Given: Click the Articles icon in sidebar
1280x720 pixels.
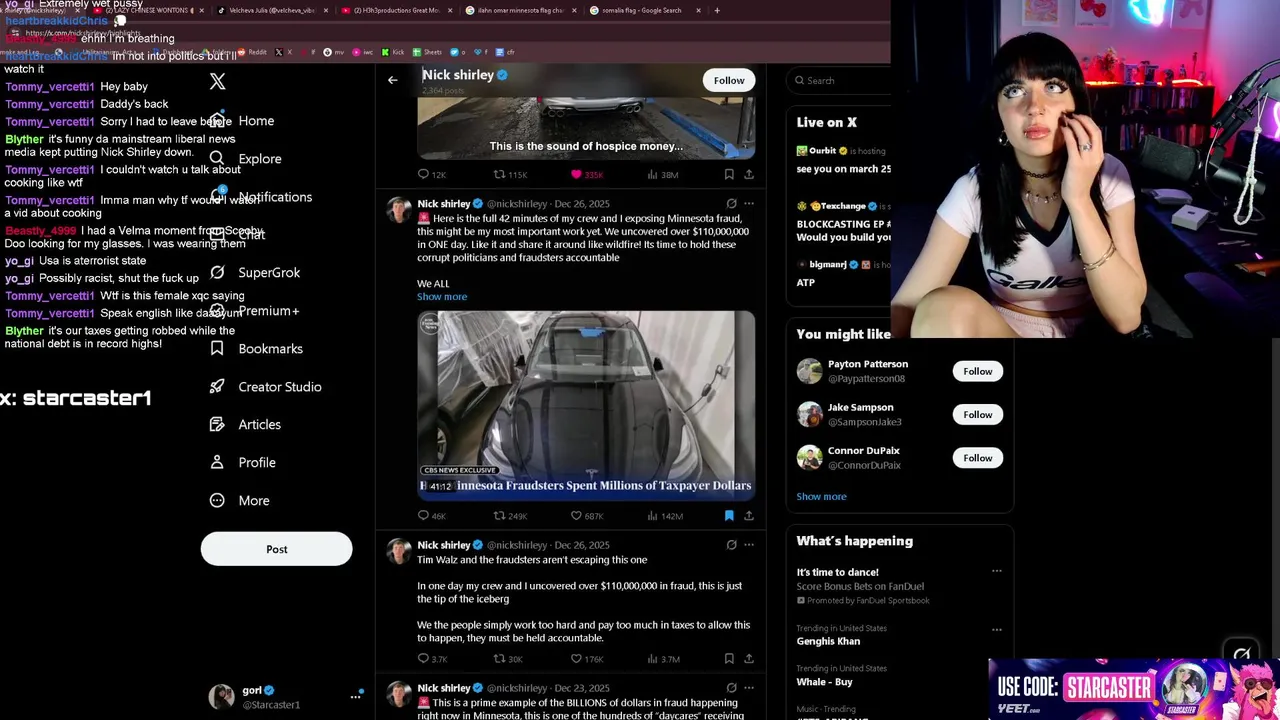Looking at the screenshot, I should pos(217,425).
